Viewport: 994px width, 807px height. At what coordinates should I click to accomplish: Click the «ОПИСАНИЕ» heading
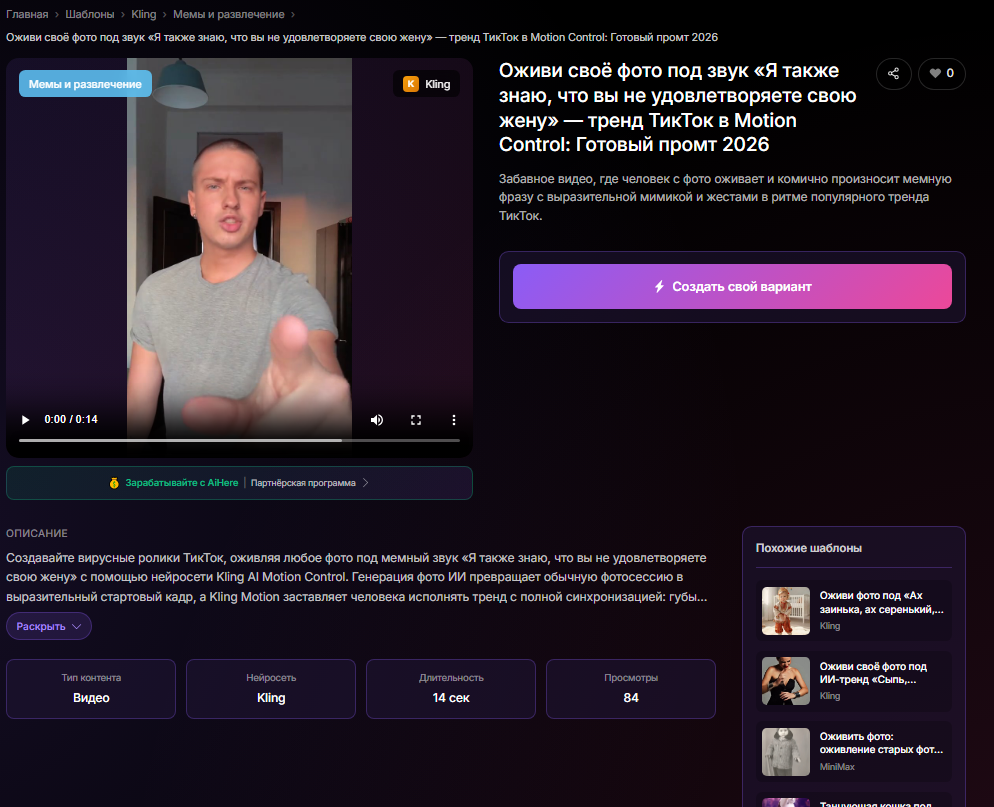coord(37,533)
